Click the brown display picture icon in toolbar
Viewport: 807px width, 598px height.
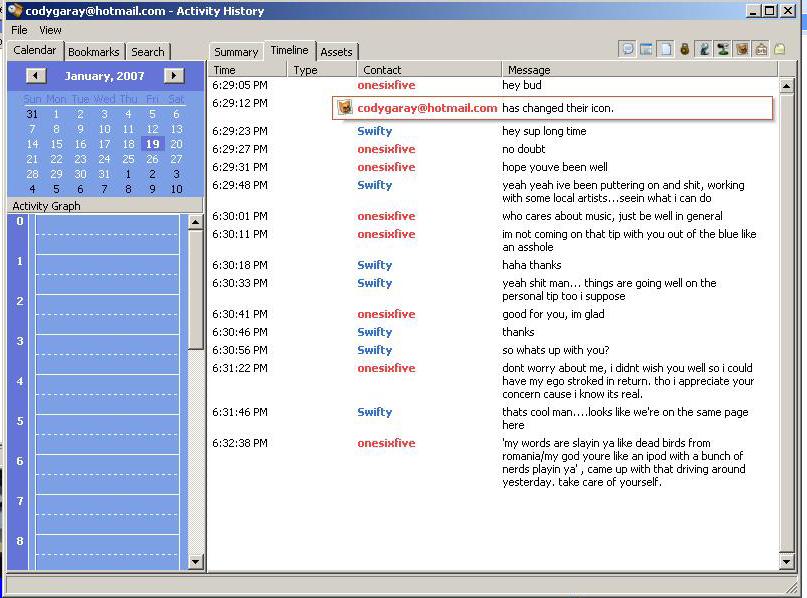coord(742,49)
